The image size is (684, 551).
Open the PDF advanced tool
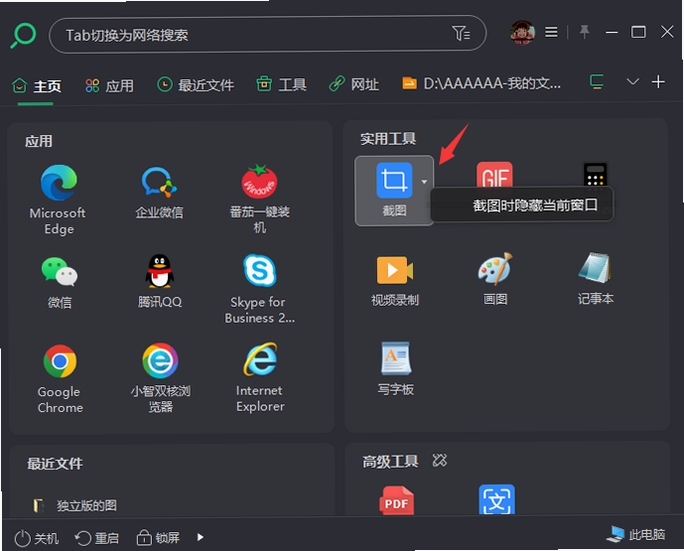point(396,500)
